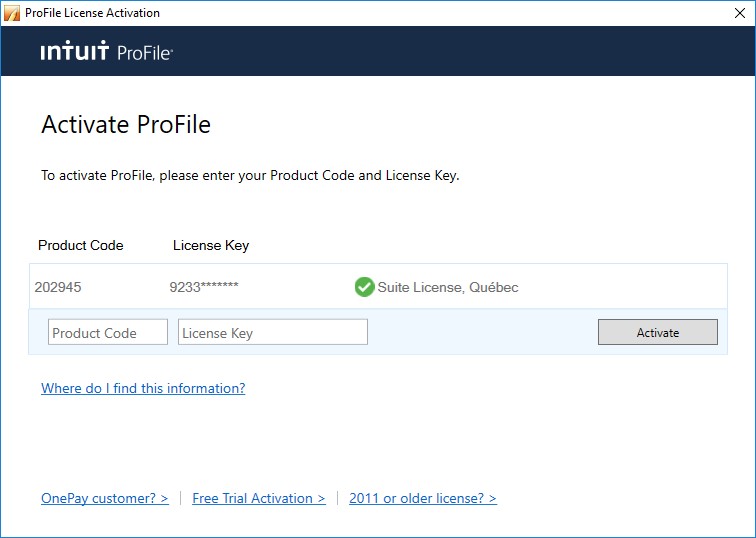Viewport: 756px width, 538px height.
Task: Click the green checkmark license status icon
Action: (364, 287)
